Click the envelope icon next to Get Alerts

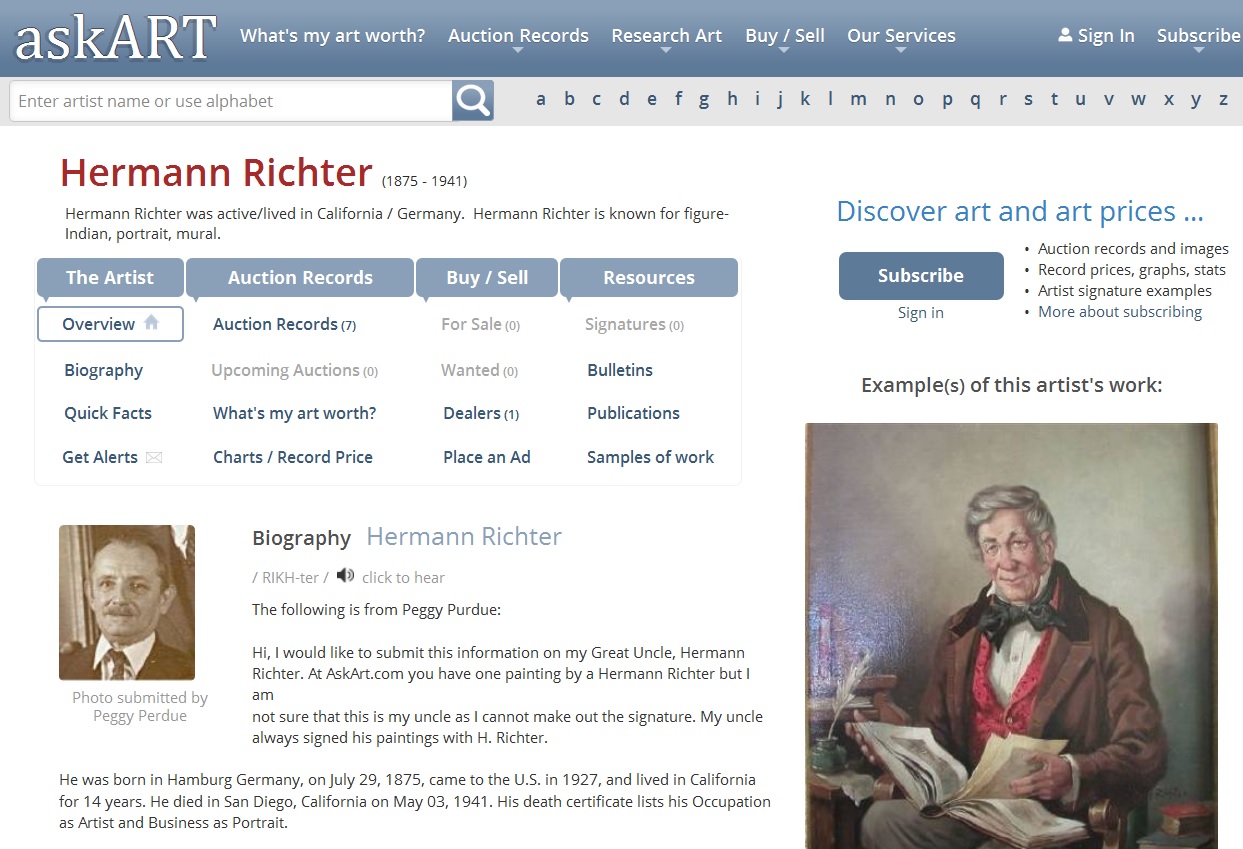click(x=154, y=458)
